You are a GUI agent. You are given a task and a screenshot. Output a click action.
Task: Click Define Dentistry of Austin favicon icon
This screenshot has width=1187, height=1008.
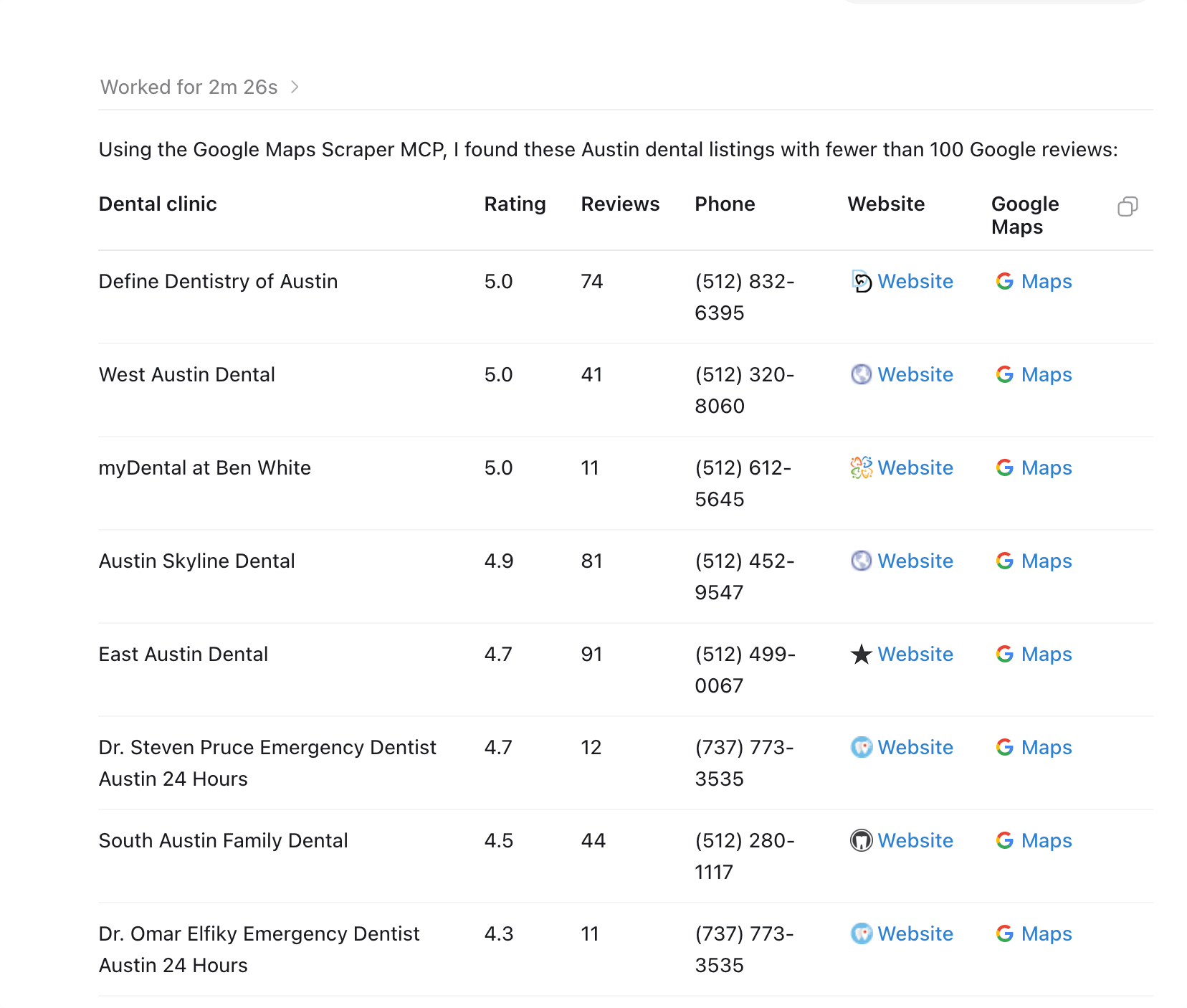[862, 282]
